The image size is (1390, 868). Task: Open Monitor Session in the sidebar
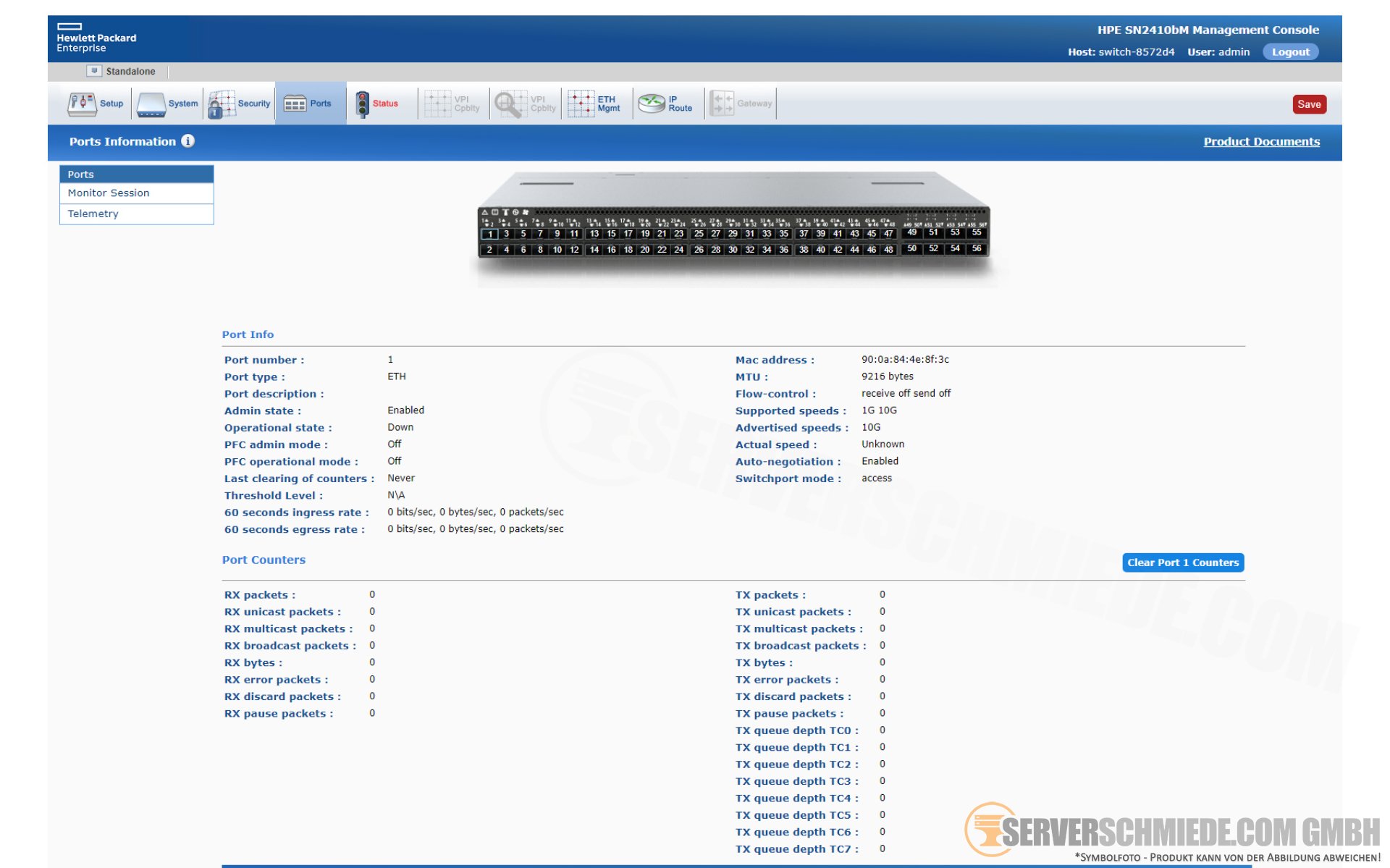[109, 193]
